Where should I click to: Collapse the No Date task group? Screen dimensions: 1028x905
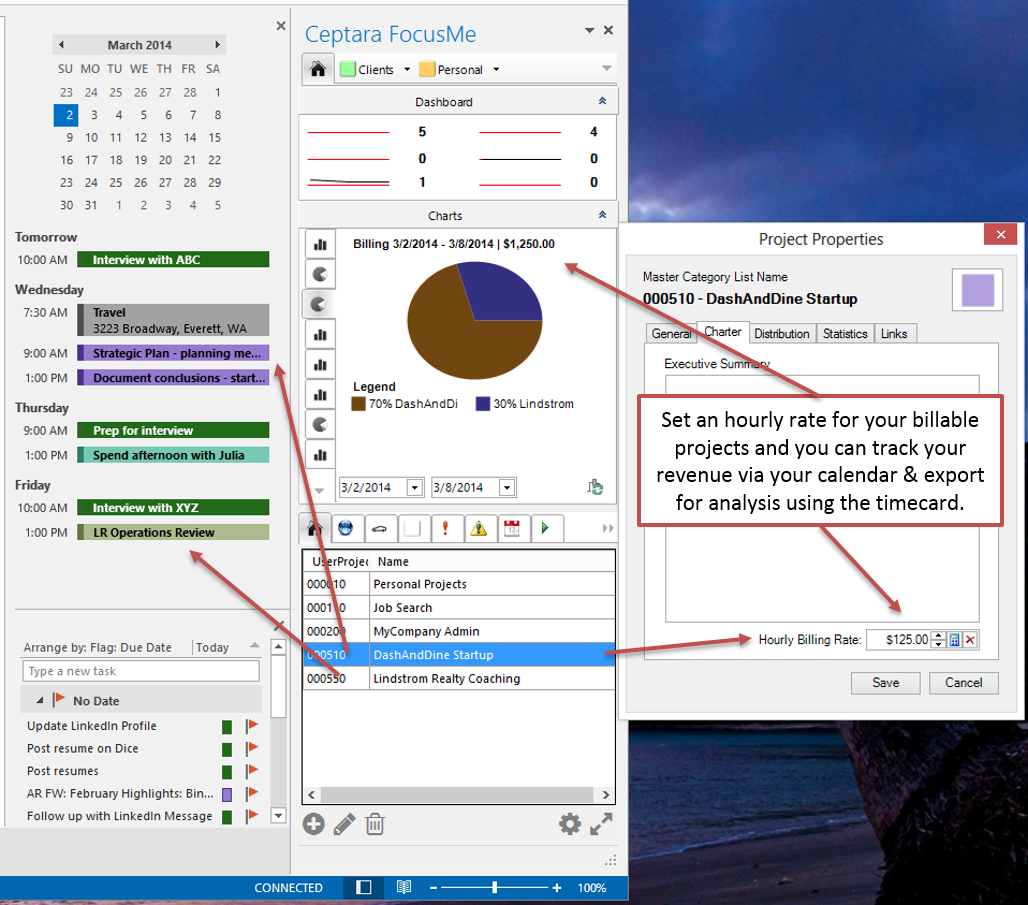click(x=40, y=700)
